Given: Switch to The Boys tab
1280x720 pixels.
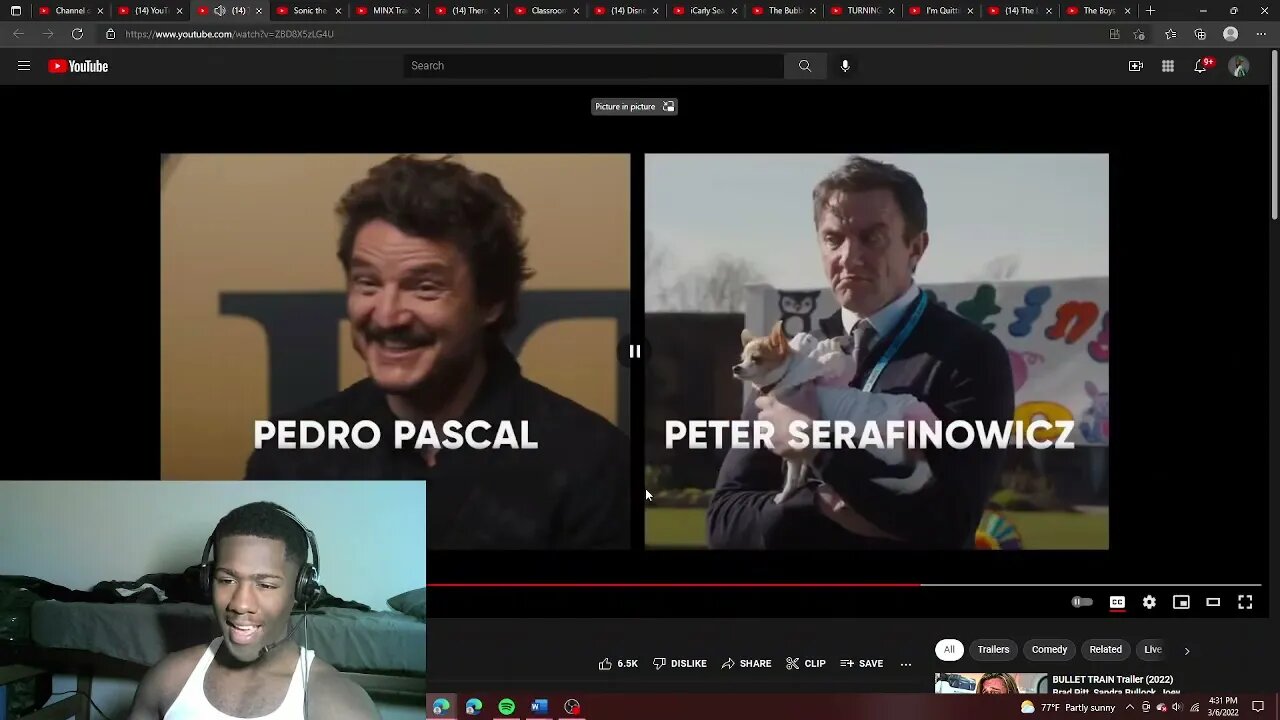Looking at the screenshot, I should pos(1100,10).
